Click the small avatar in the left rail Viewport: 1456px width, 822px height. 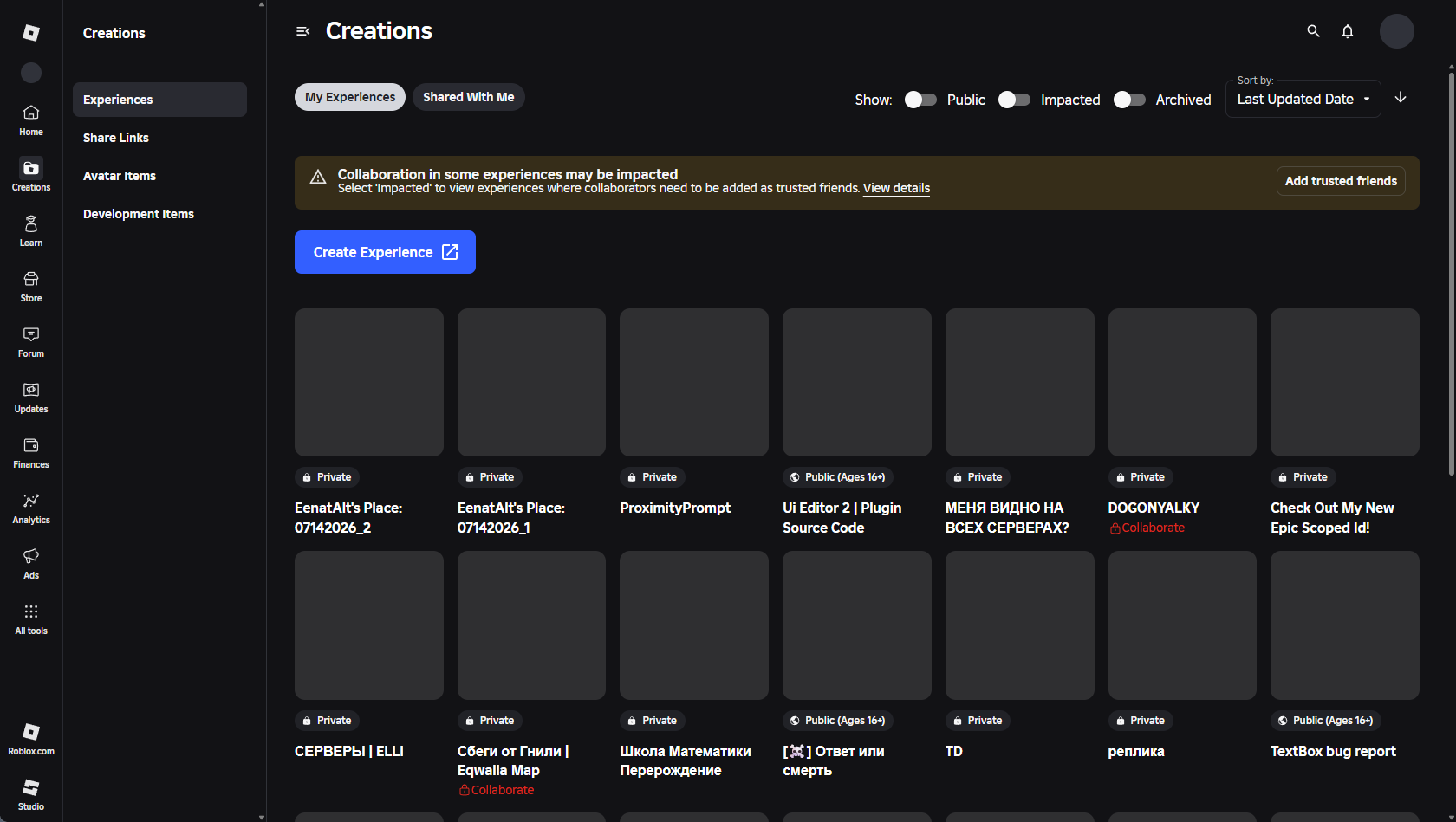pos(31,73)
